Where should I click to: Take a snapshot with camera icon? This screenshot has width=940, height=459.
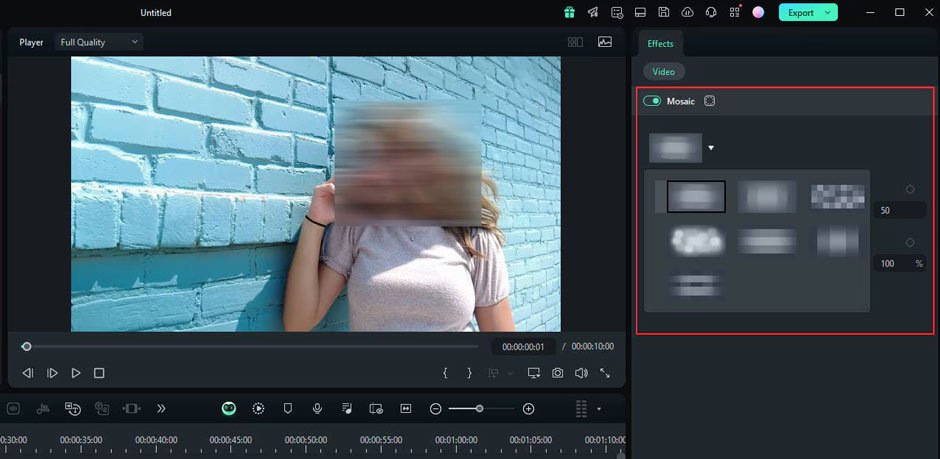point(558,373)
